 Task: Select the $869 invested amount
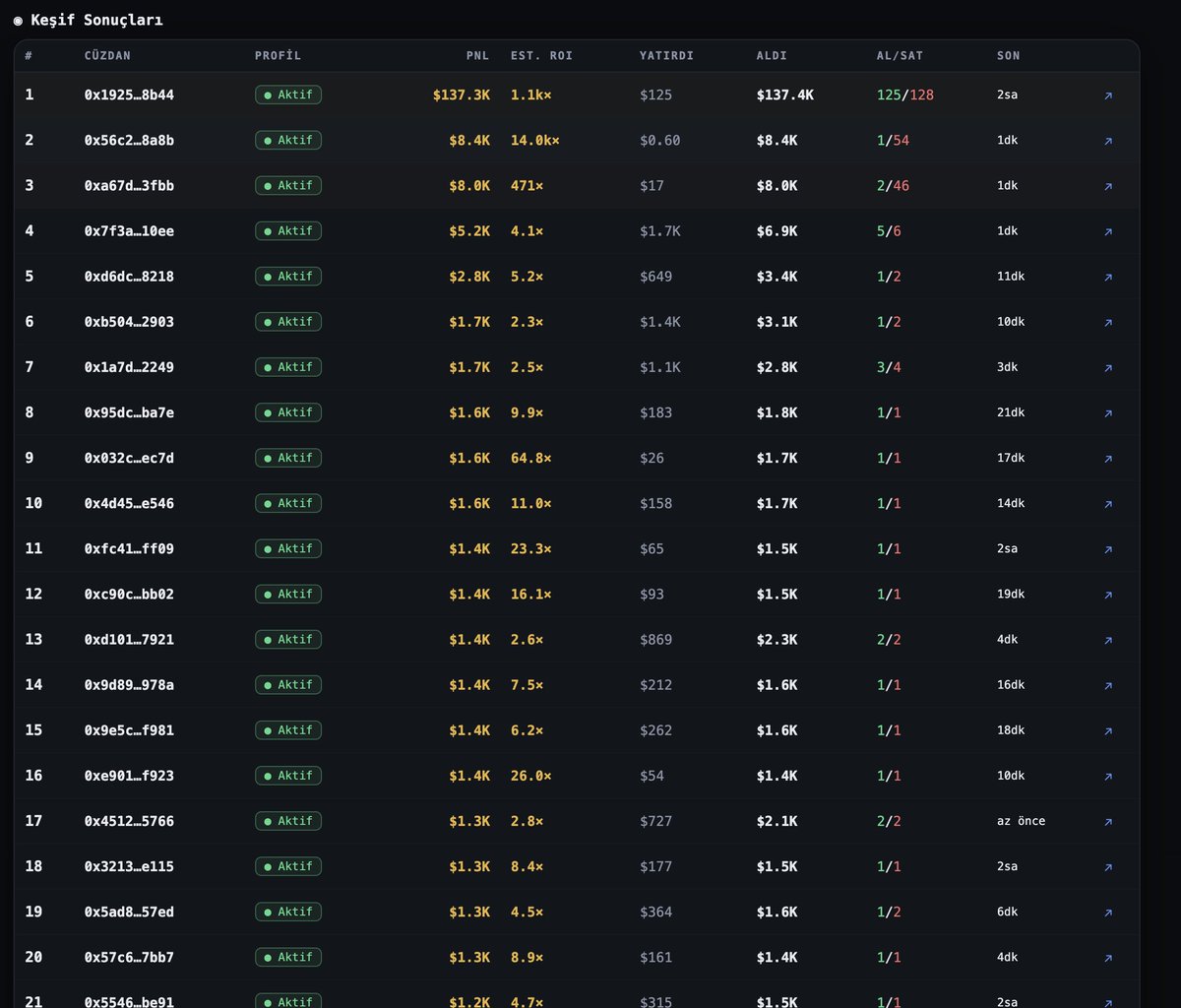click(655, 640)
